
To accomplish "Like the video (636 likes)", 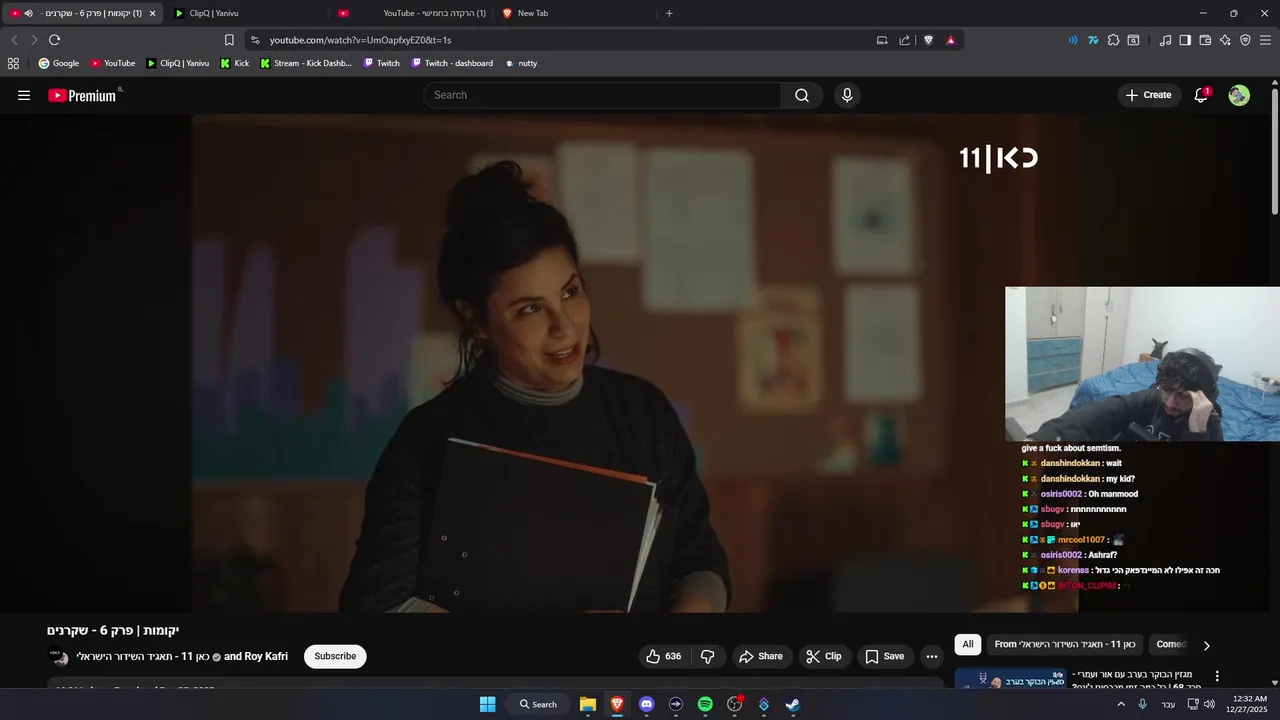I will tap(664, 656).
